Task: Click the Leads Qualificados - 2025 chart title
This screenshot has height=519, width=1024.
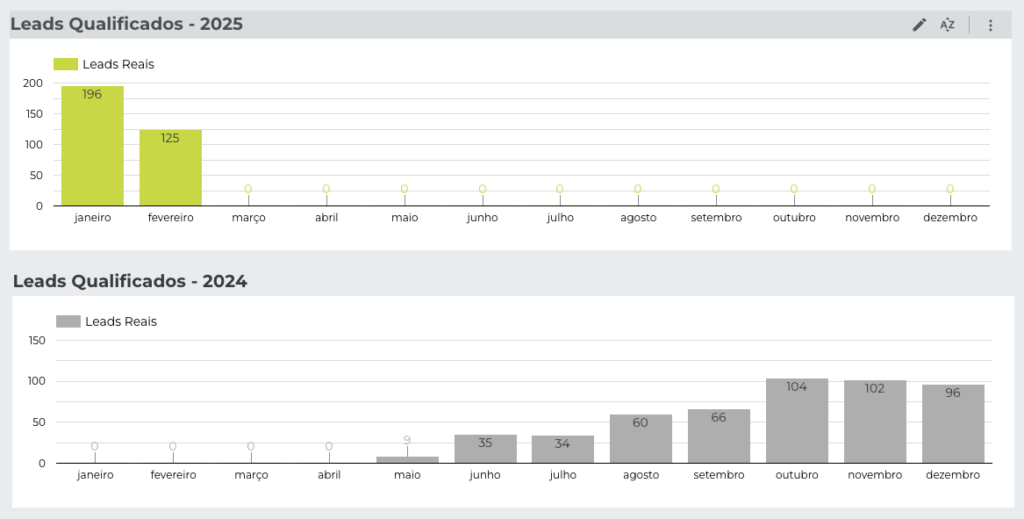Action: [127, 24]
